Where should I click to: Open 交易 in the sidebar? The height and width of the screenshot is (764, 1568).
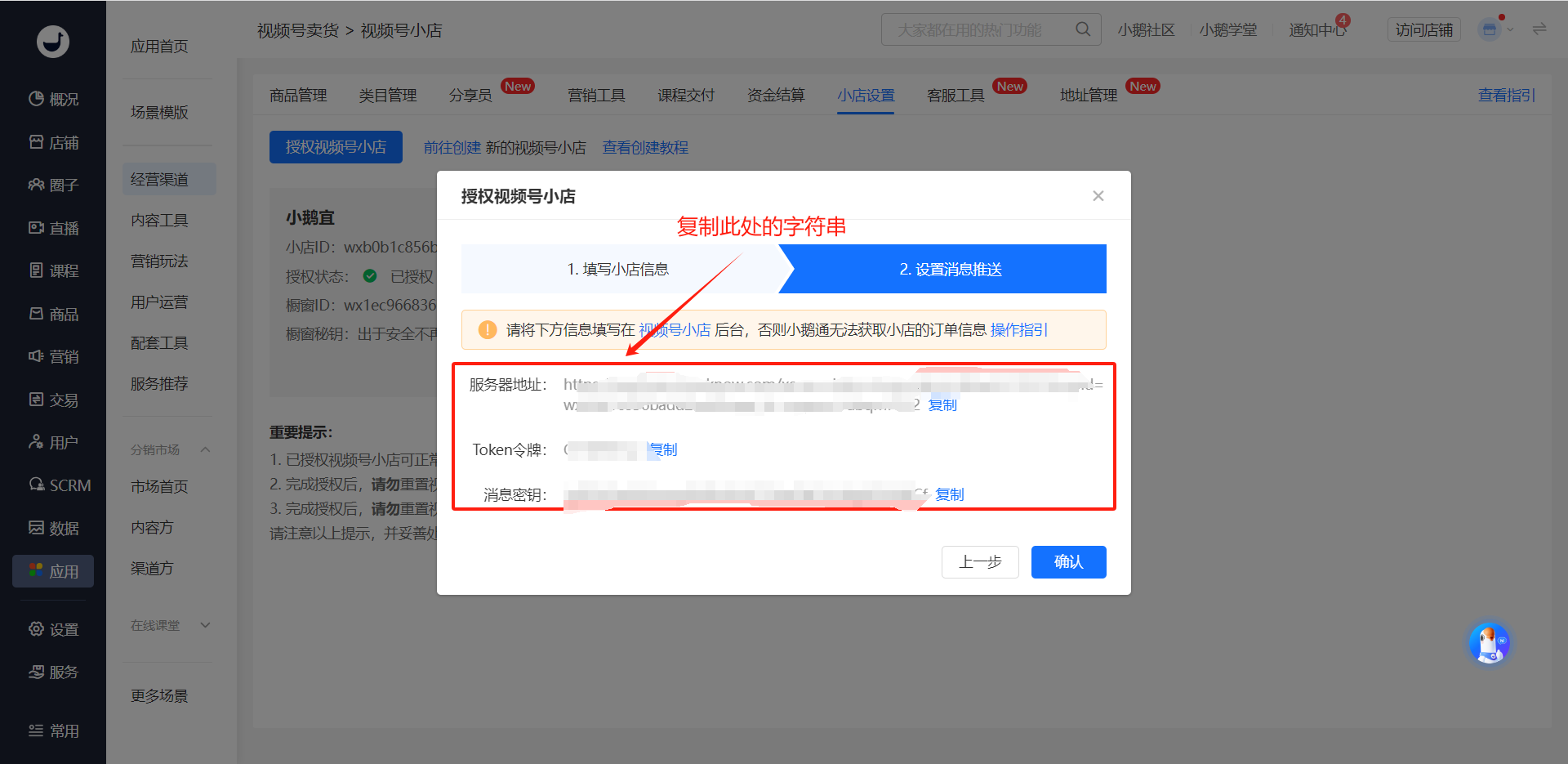point(53,400)
